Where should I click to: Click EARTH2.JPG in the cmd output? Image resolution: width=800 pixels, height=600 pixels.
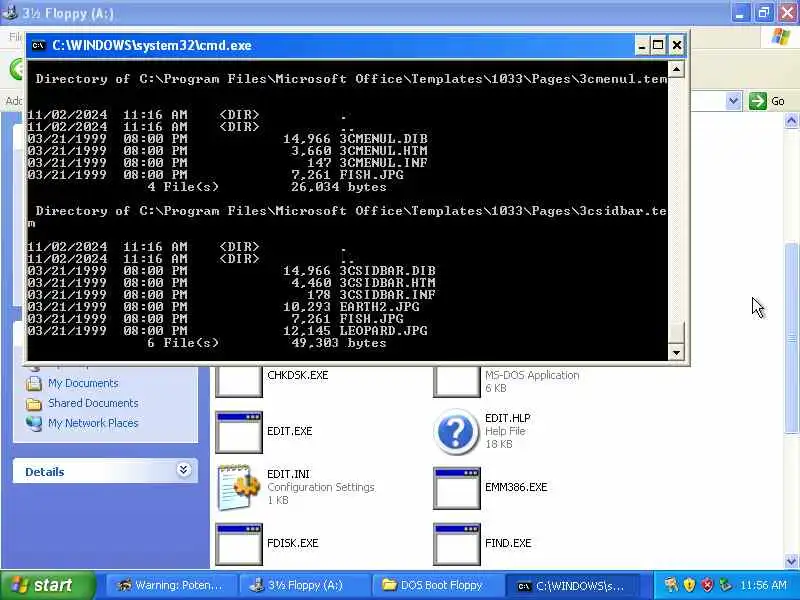click(x=380, y=307)
